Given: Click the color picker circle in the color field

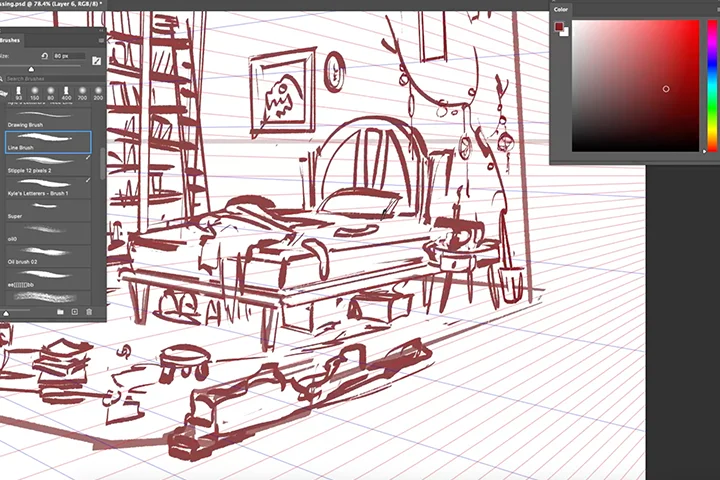Looking at the screenshot, I should [x=666, y=89].
